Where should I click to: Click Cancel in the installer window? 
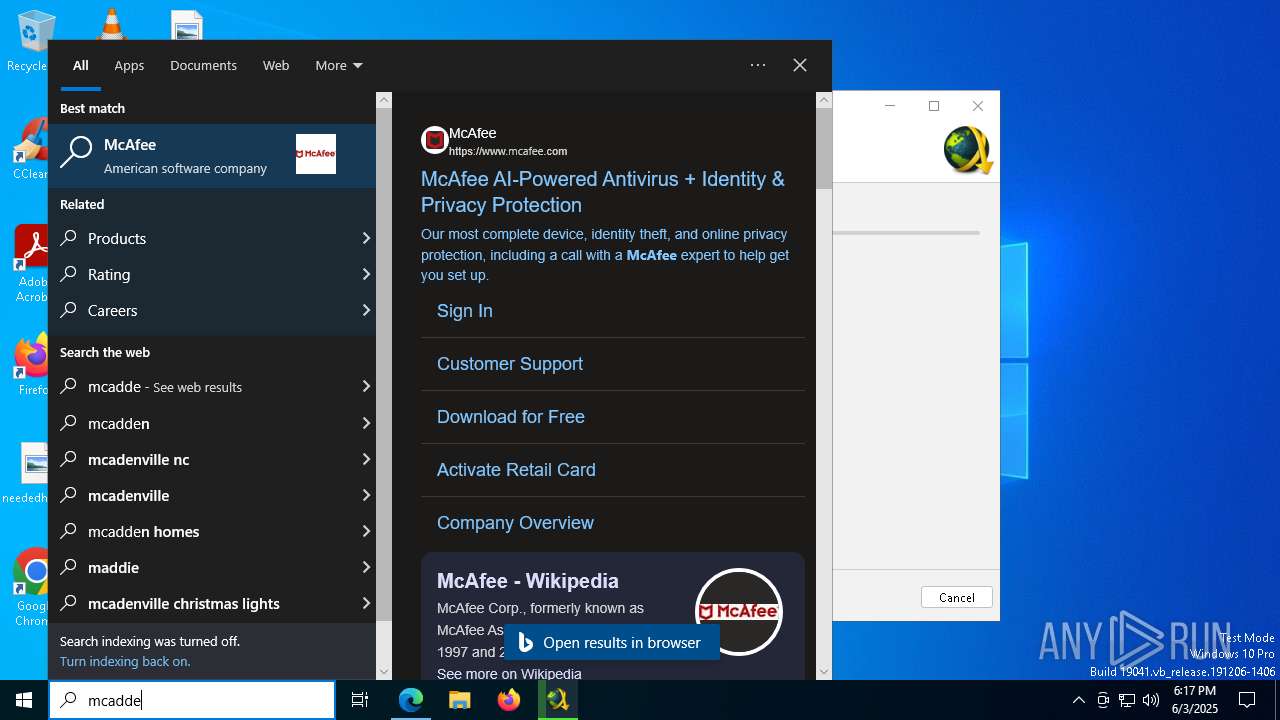957,597
